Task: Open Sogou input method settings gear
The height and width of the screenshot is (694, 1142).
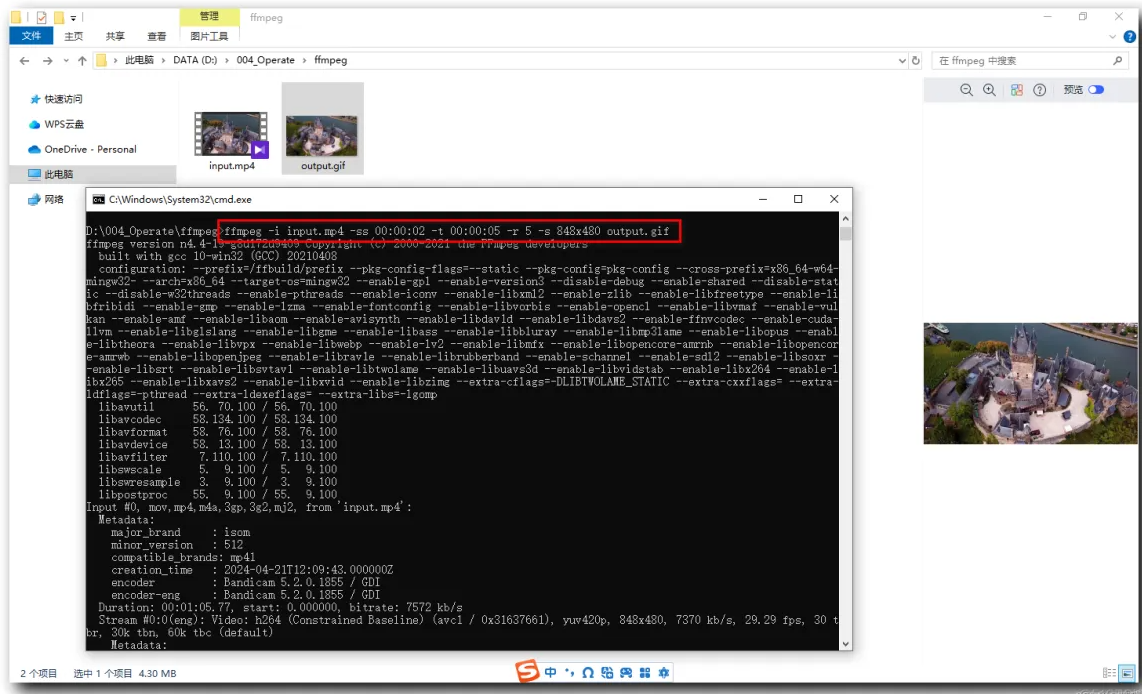Action: [x=663, y=672]
